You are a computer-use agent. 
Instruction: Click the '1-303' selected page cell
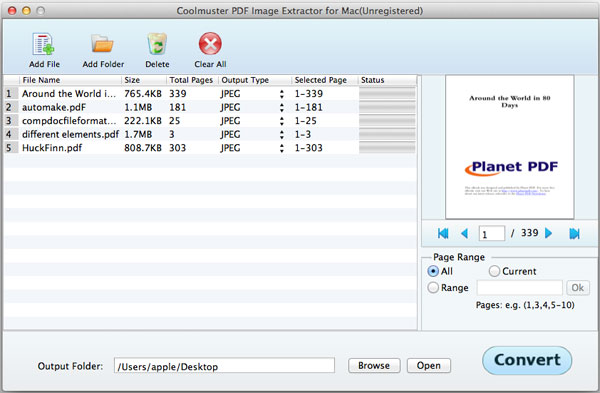point(308,148)
